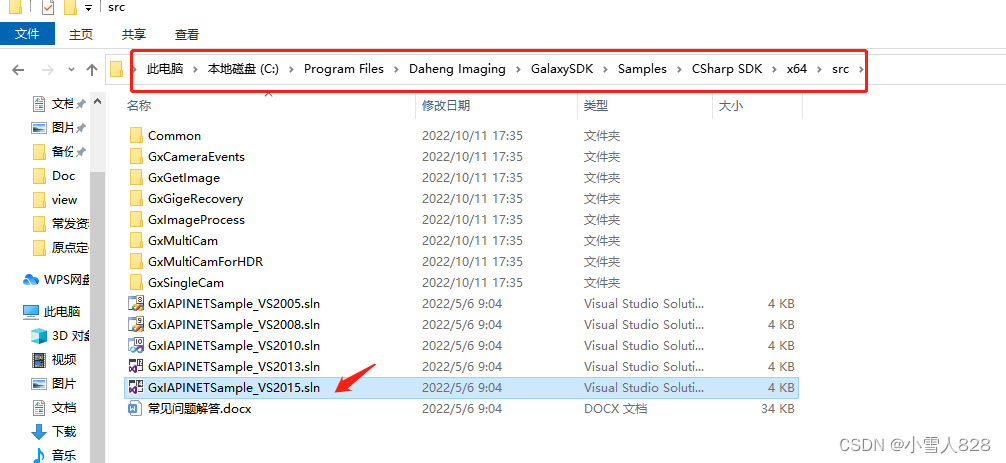Go forward with the forward arrow
The image size is (1006, 463).
48,70
